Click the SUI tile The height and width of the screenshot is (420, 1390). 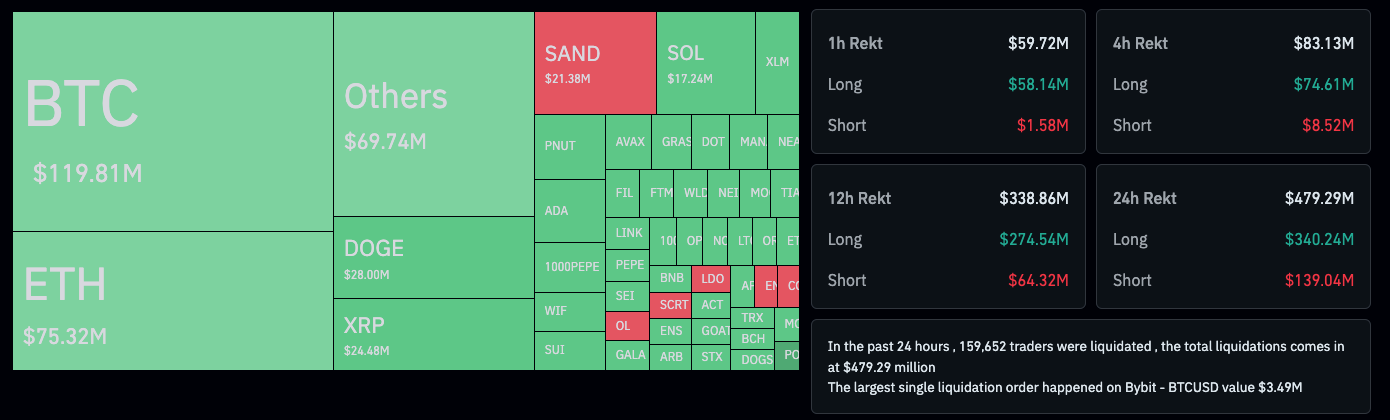(570, 350)
